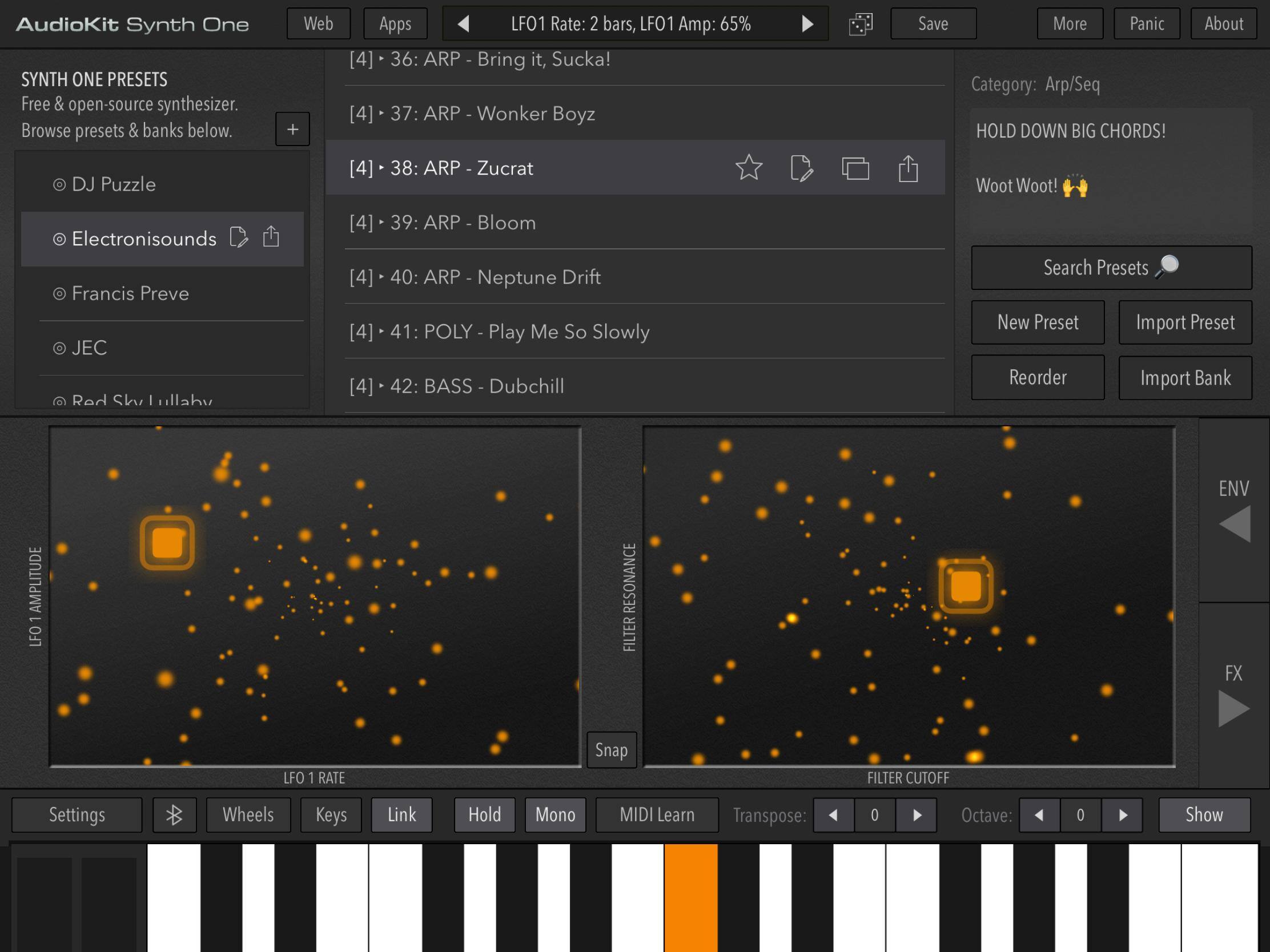The height and width of the screenshot is (952, 1270).
Task: Edit the ARP - Zucrat preset name
Action: [x=802, y=168]
